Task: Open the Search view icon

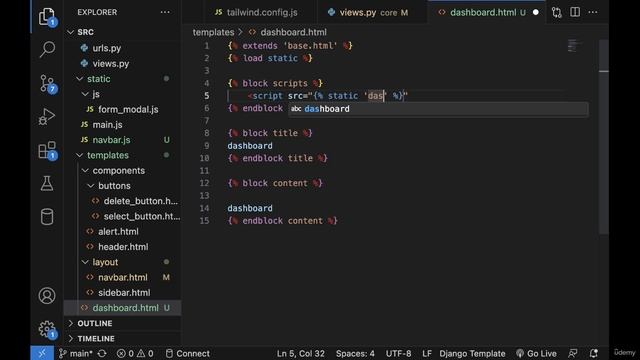Action: coord(47,49)
